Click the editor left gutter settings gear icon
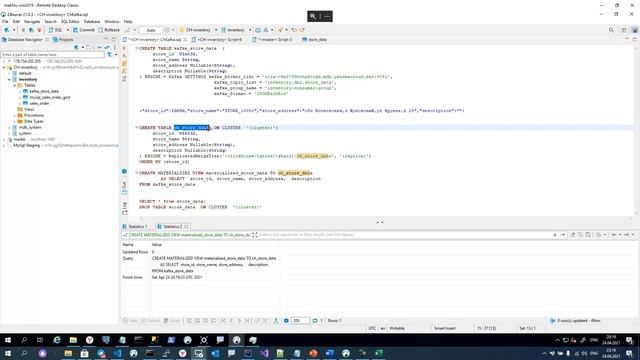Image resolution: width=640 pixels, height=360 pixels. coord(124,171)
